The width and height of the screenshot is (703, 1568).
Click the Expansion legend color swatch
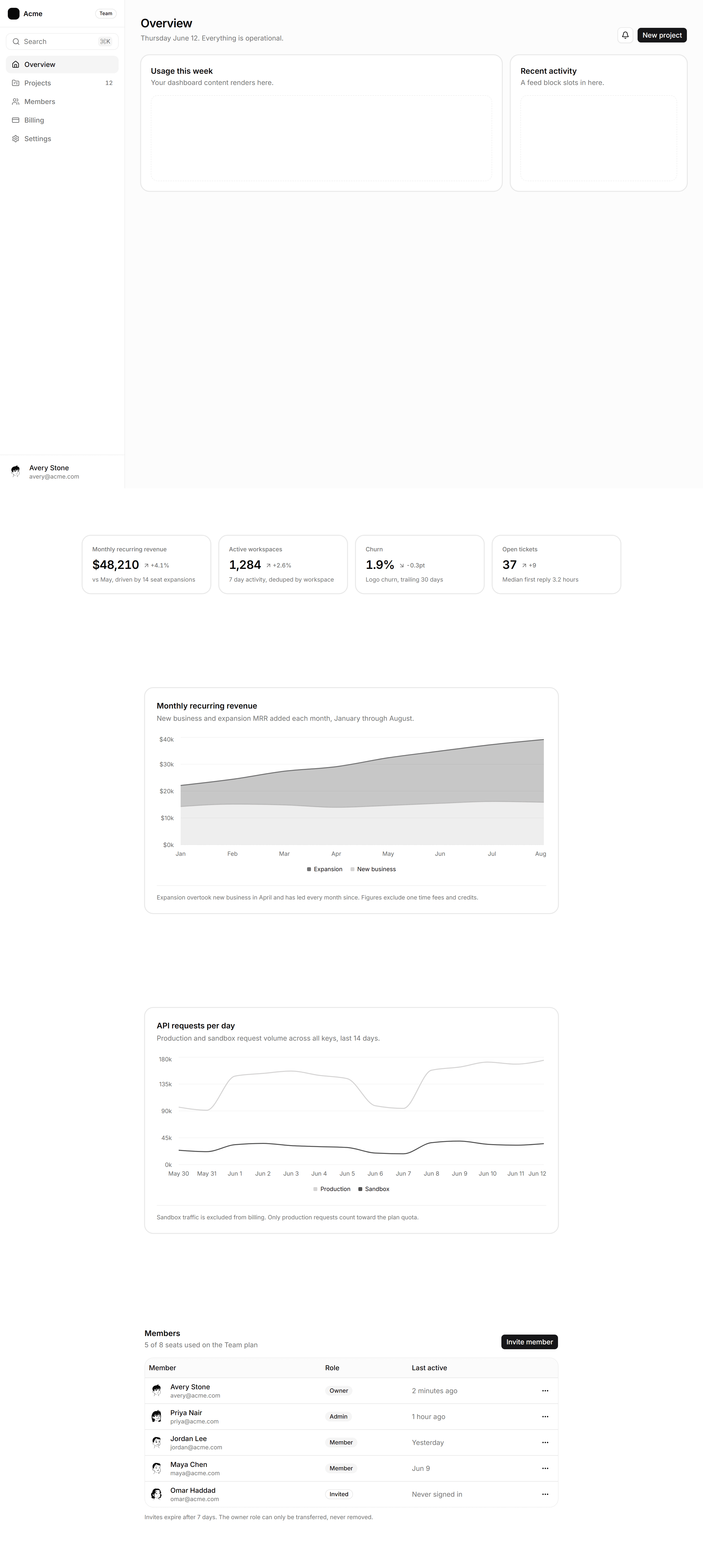pos(309,869)
